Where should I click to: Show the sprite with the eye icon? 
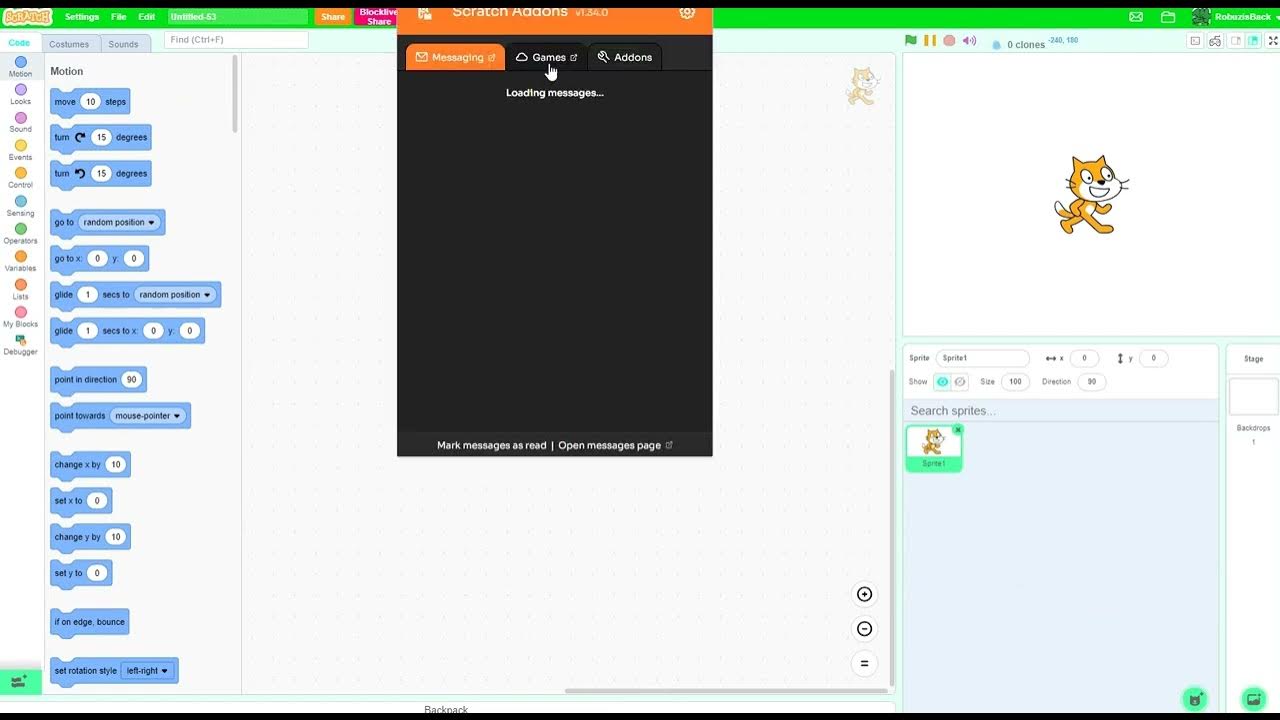click(942, 382)
